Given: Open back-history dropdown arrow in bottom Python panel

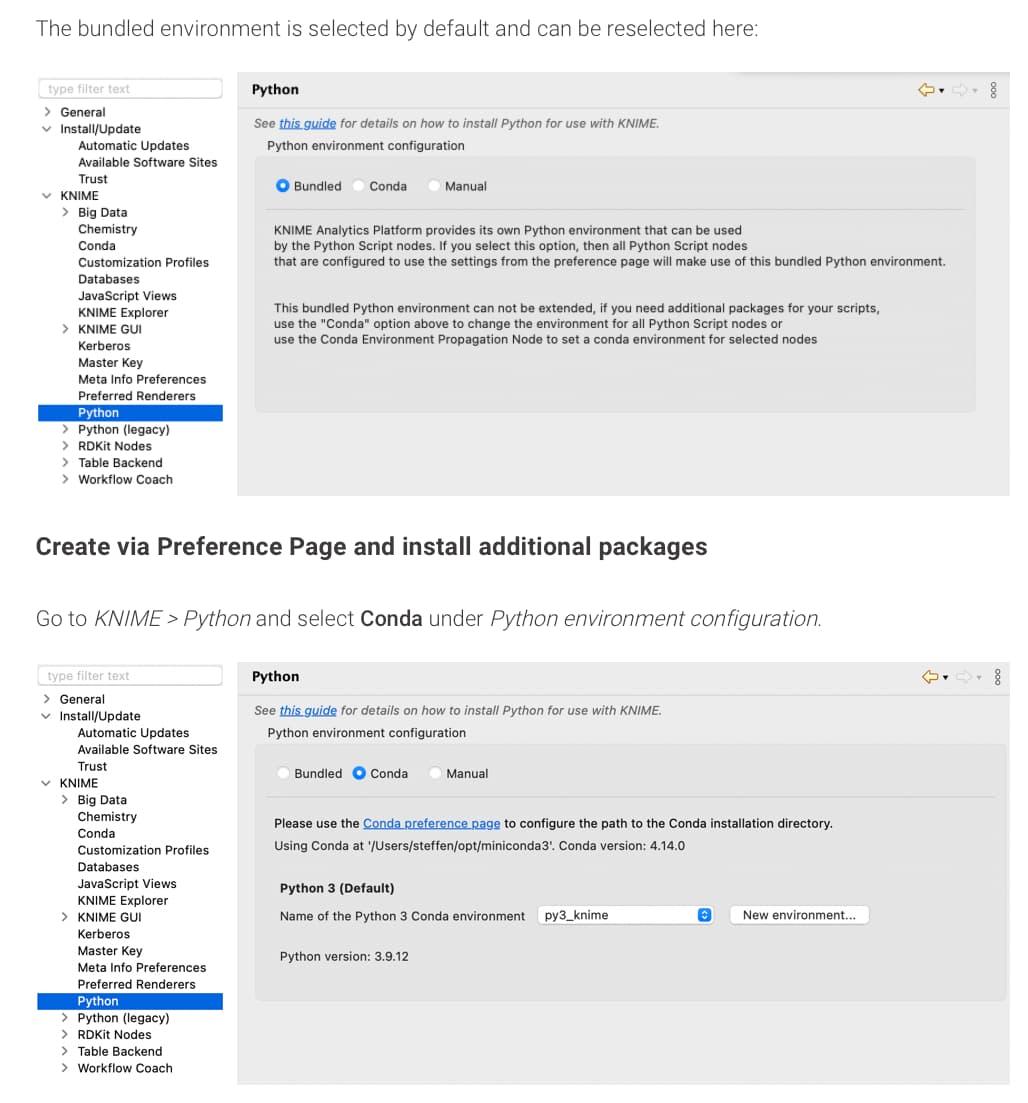Looking at the screenshot, I should pos(946,677).
